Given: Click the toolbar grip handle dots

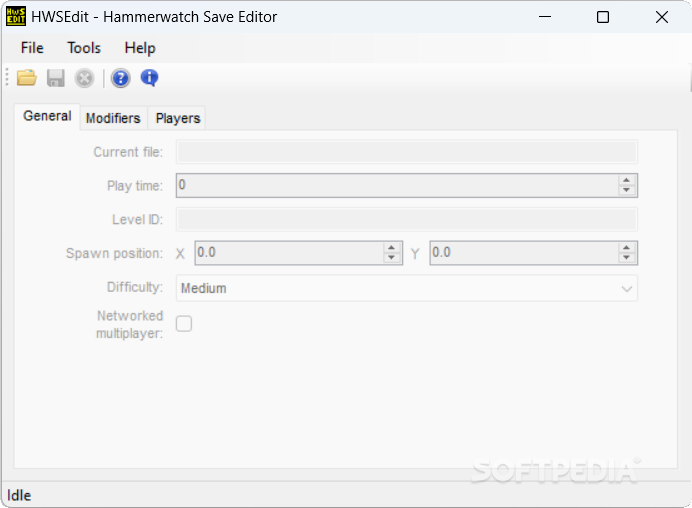Looking at the screenshot, I should tap(7, 78).
